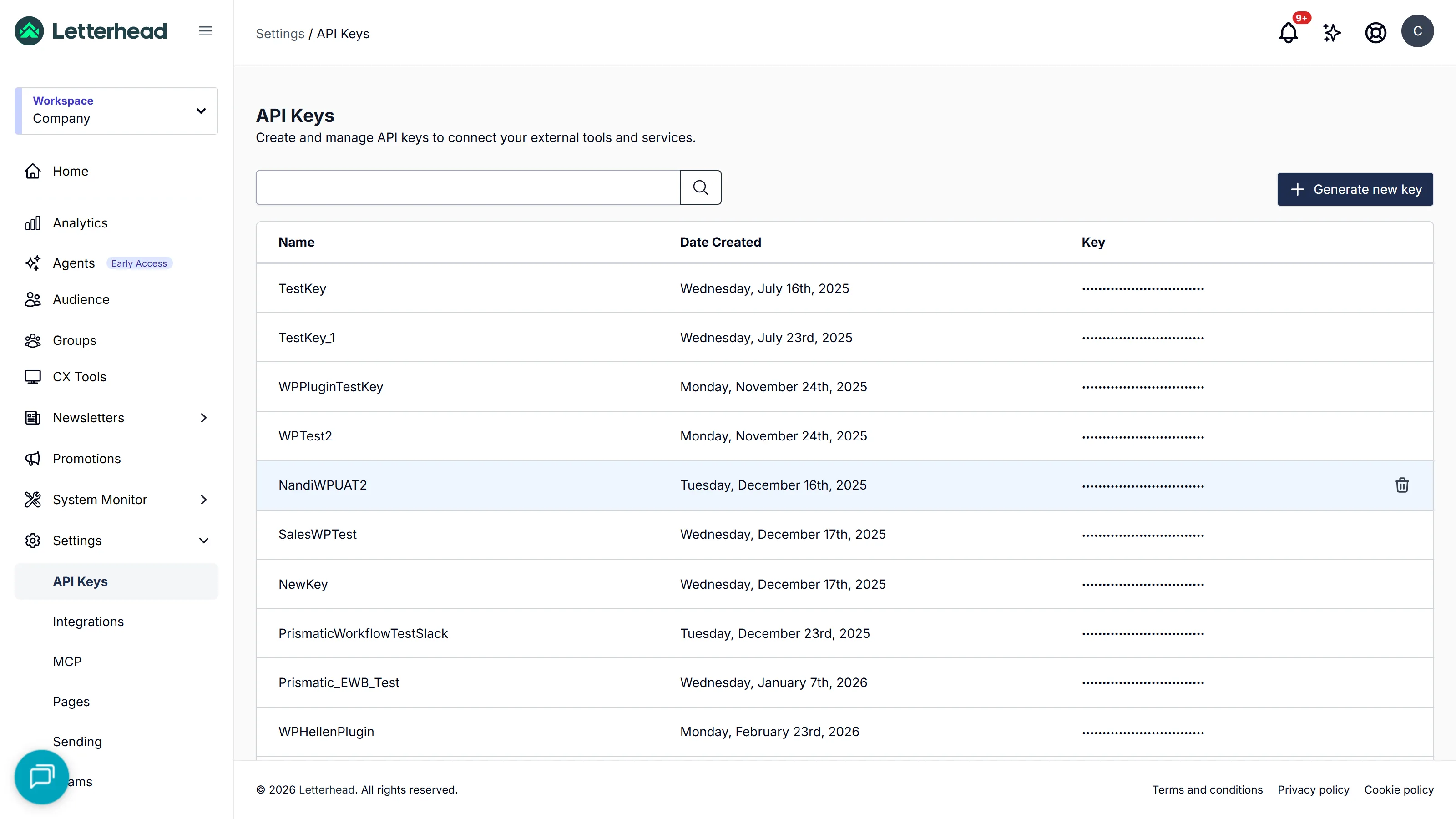Click the Settings gear icon
Viewport: 1456px width, 819px height.
[x=33, y=541]
